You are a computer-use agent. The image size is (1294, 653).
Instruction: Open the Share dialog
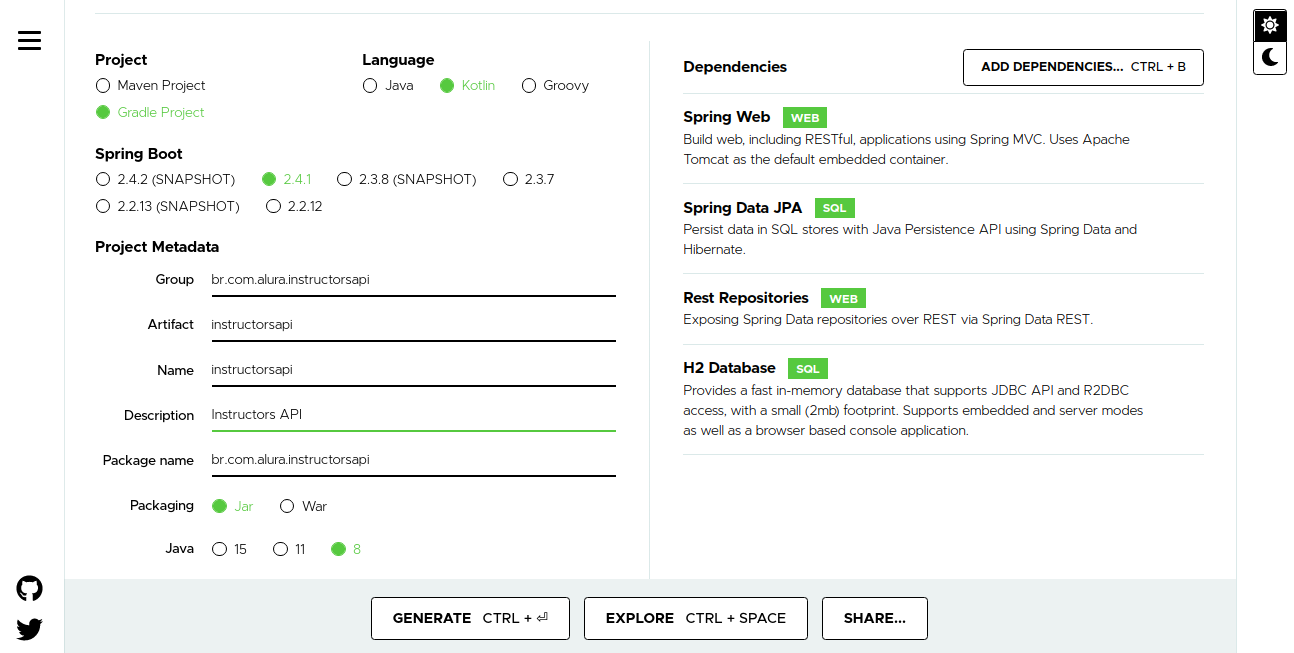874,618
